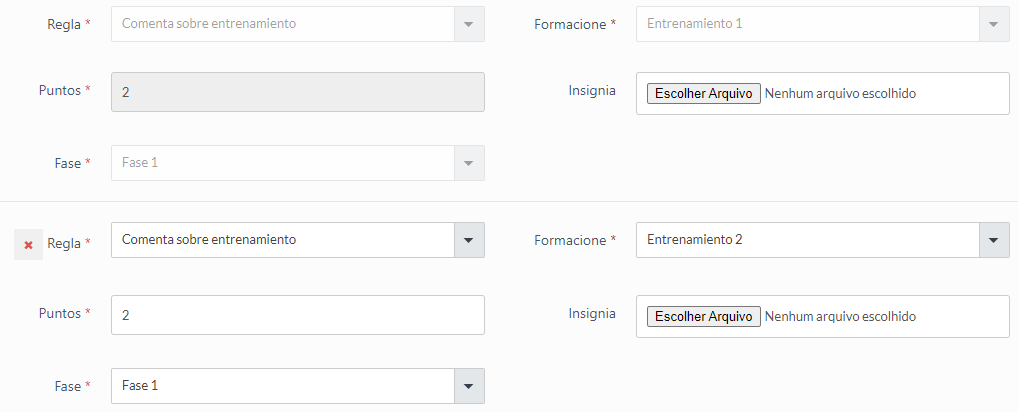
Task: Click 'Nenhum arquivo escolhido' in the Entrenamiento 2 rule
Action: pos(840,317)
